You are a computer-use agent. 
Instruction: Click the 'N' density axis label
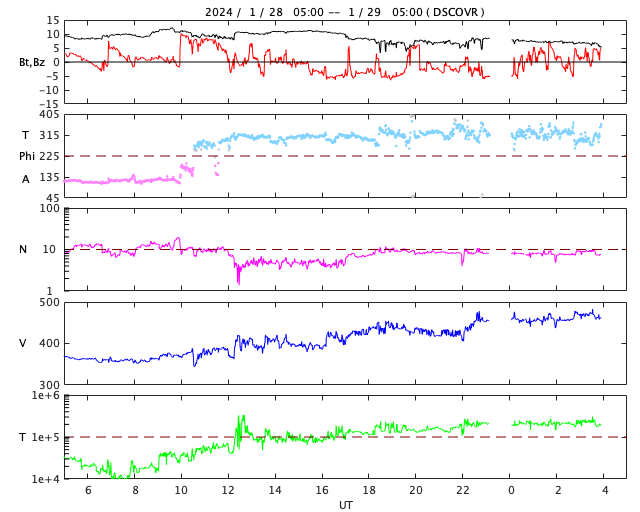23,249
